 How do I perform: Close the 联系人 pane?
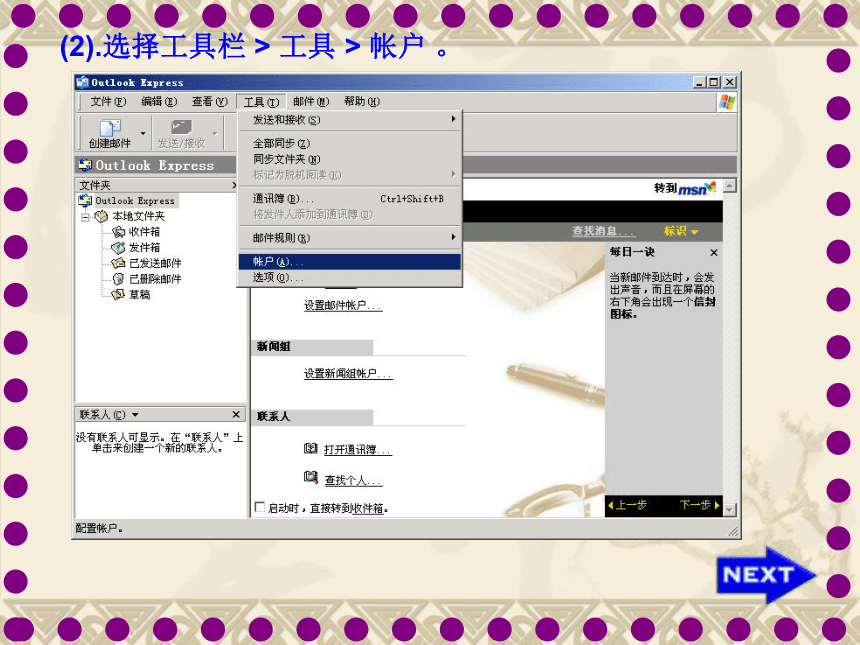pos(236,415)
